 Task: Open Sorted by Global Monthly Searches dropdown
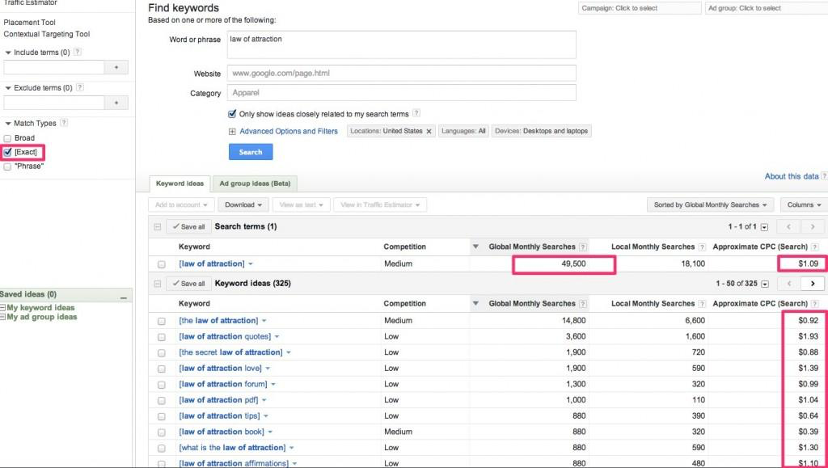[x=710, y=205]
